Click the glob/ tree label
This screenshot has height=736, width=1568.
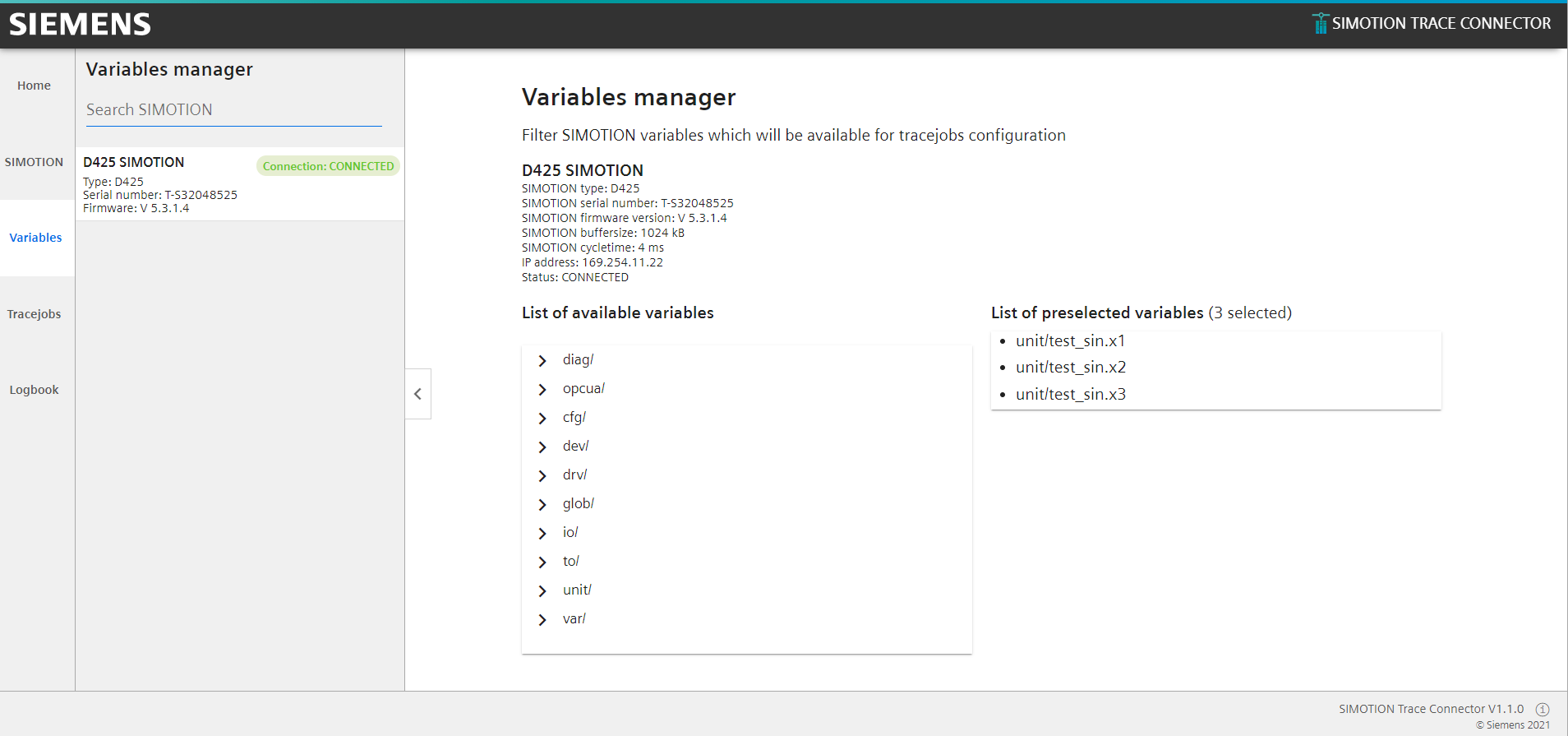(x=579, y=503)
